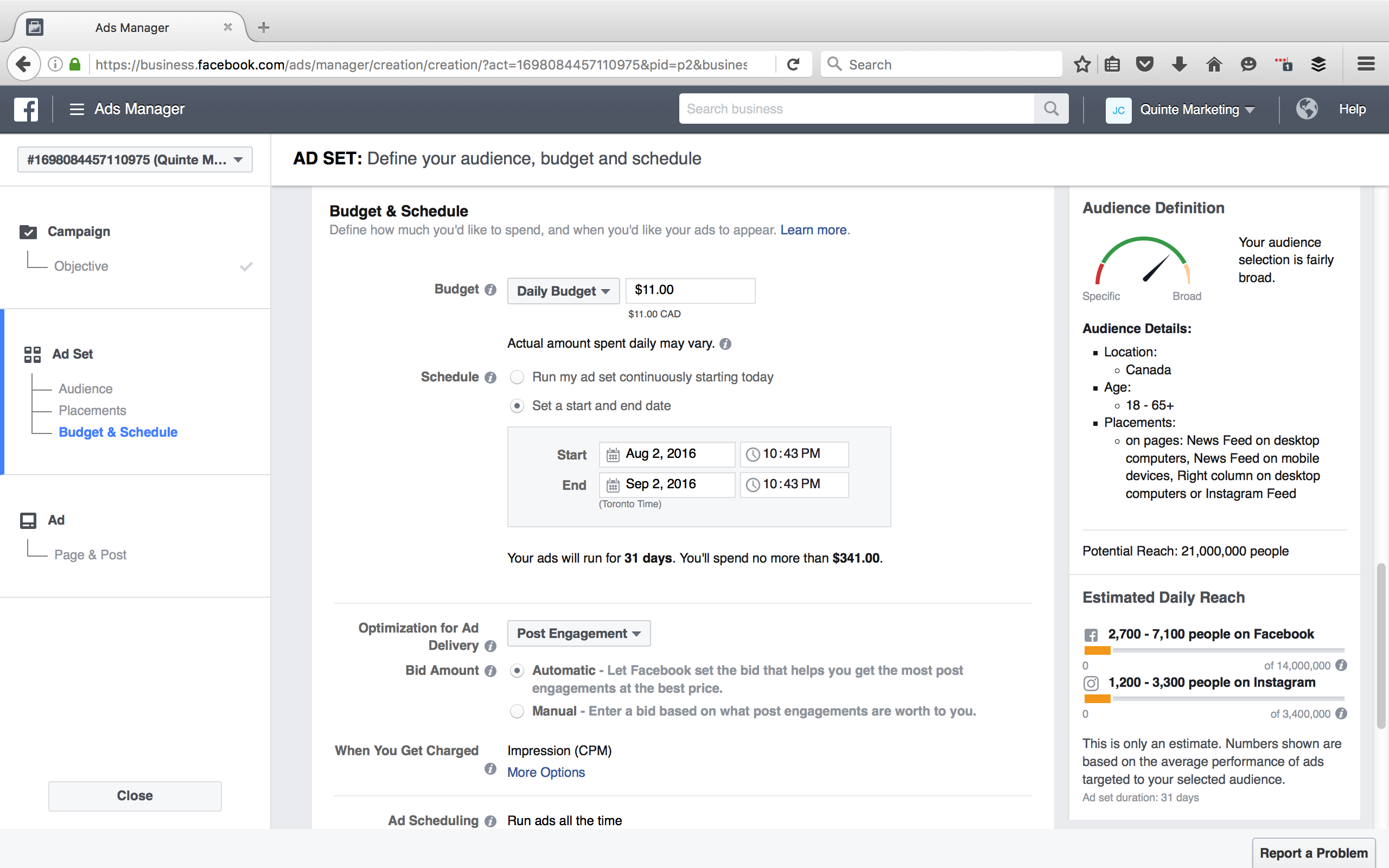
Task: Choose Manual bid amount option
Action: click(517, 711)
